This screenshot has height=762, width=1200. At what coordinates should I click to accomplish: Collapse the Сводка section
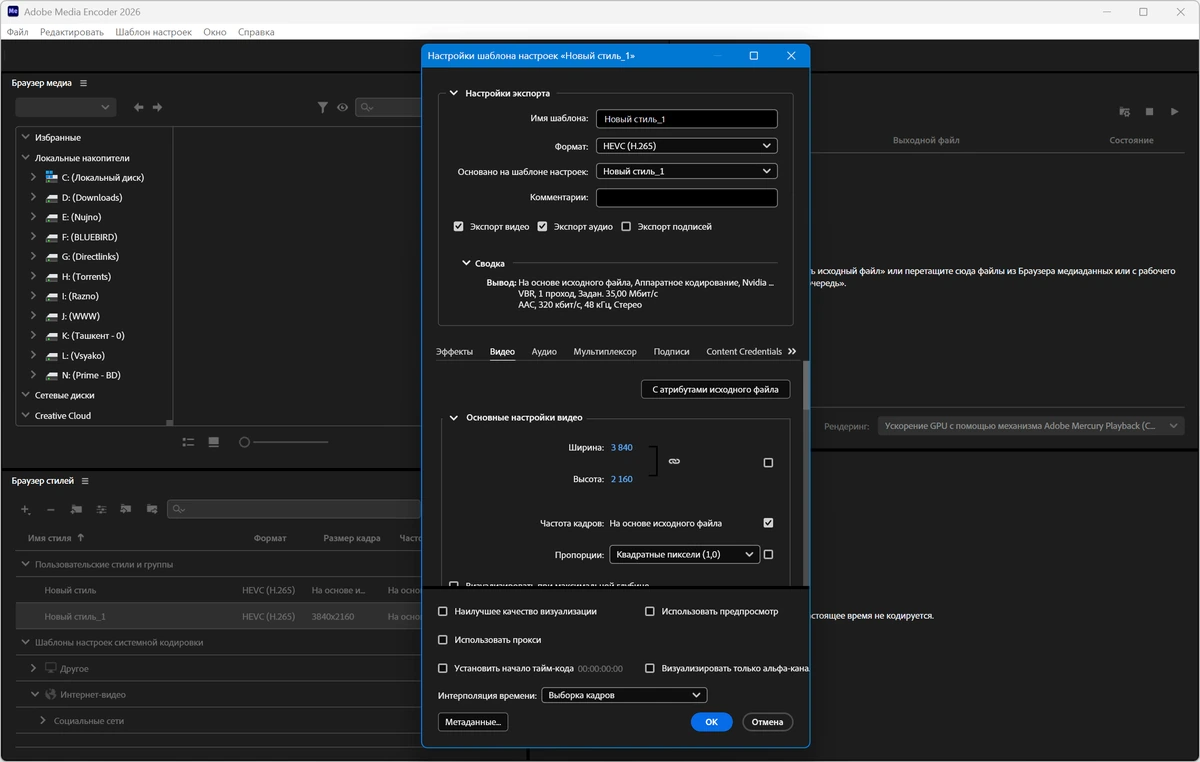(466, 263)
